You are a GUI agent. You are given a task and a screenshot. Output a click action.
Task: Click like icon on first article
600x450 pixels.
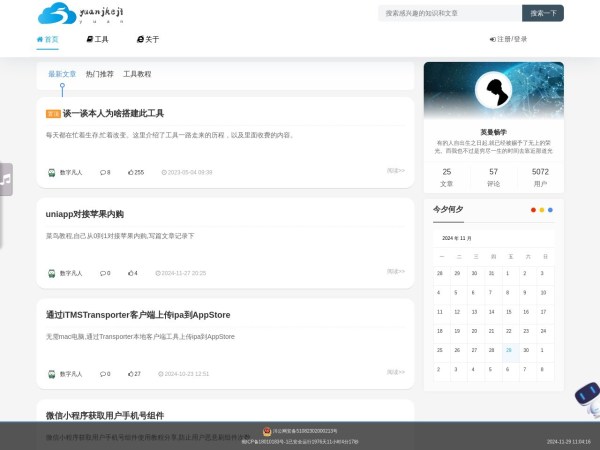point(130,172)
